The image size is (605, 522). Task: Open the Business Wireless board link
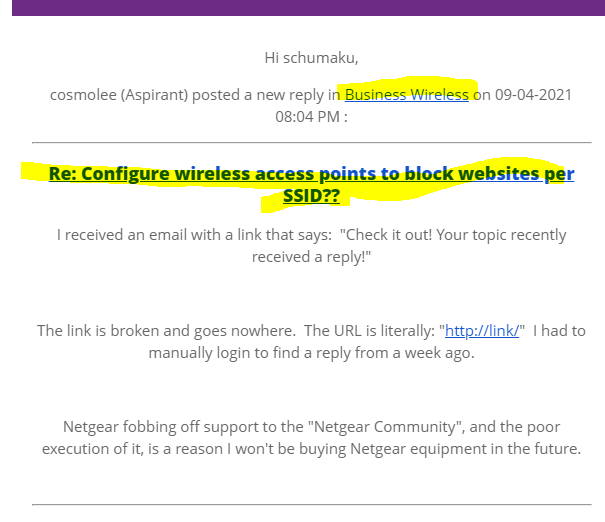point(406,95)
